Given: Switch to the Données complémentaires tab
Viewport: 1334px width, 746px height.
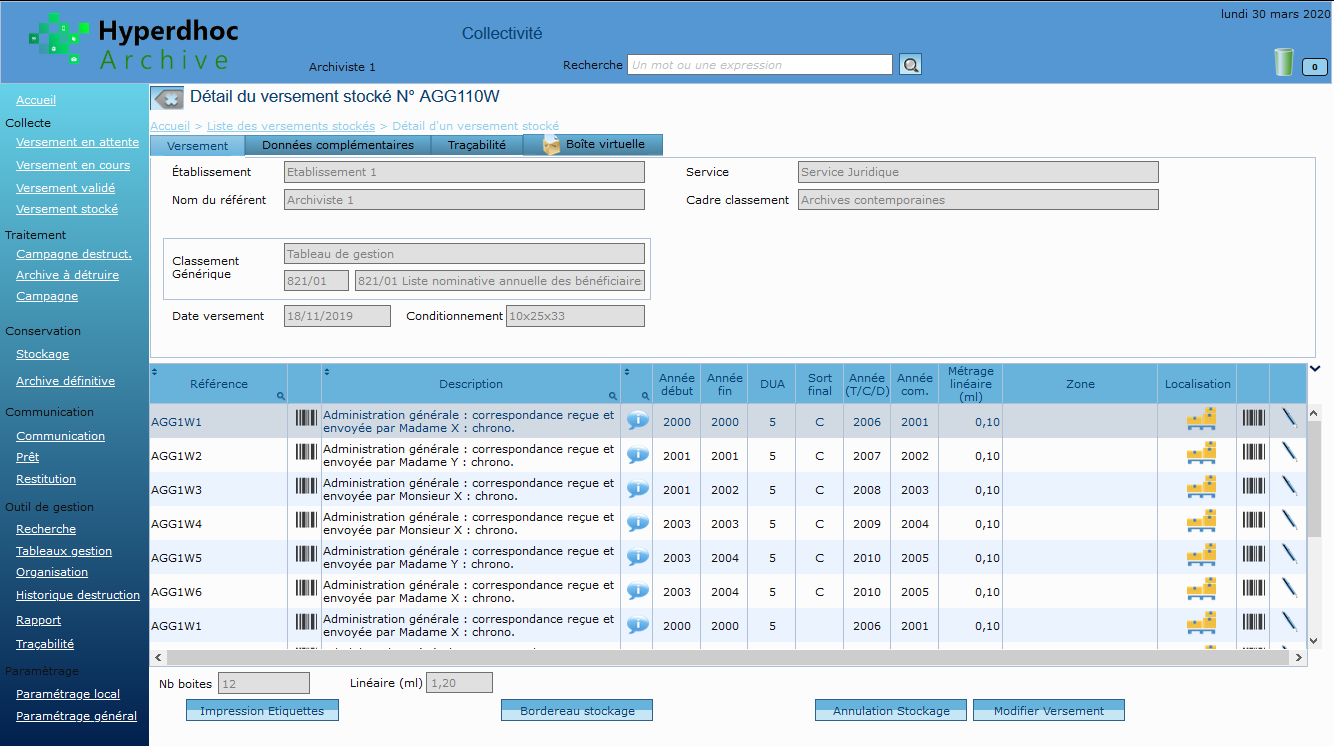Looking at the screenshot, I should click(338, 145).
